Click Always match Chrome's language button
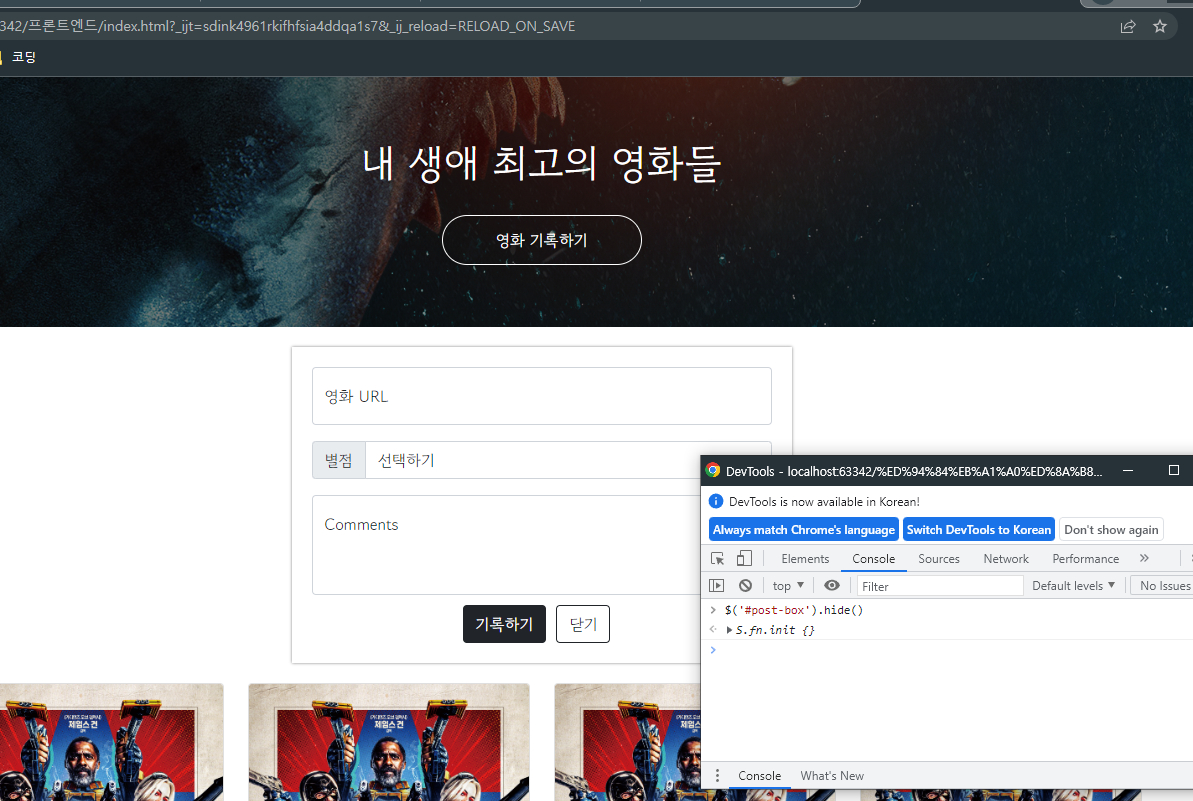 [x=803, y=529]
